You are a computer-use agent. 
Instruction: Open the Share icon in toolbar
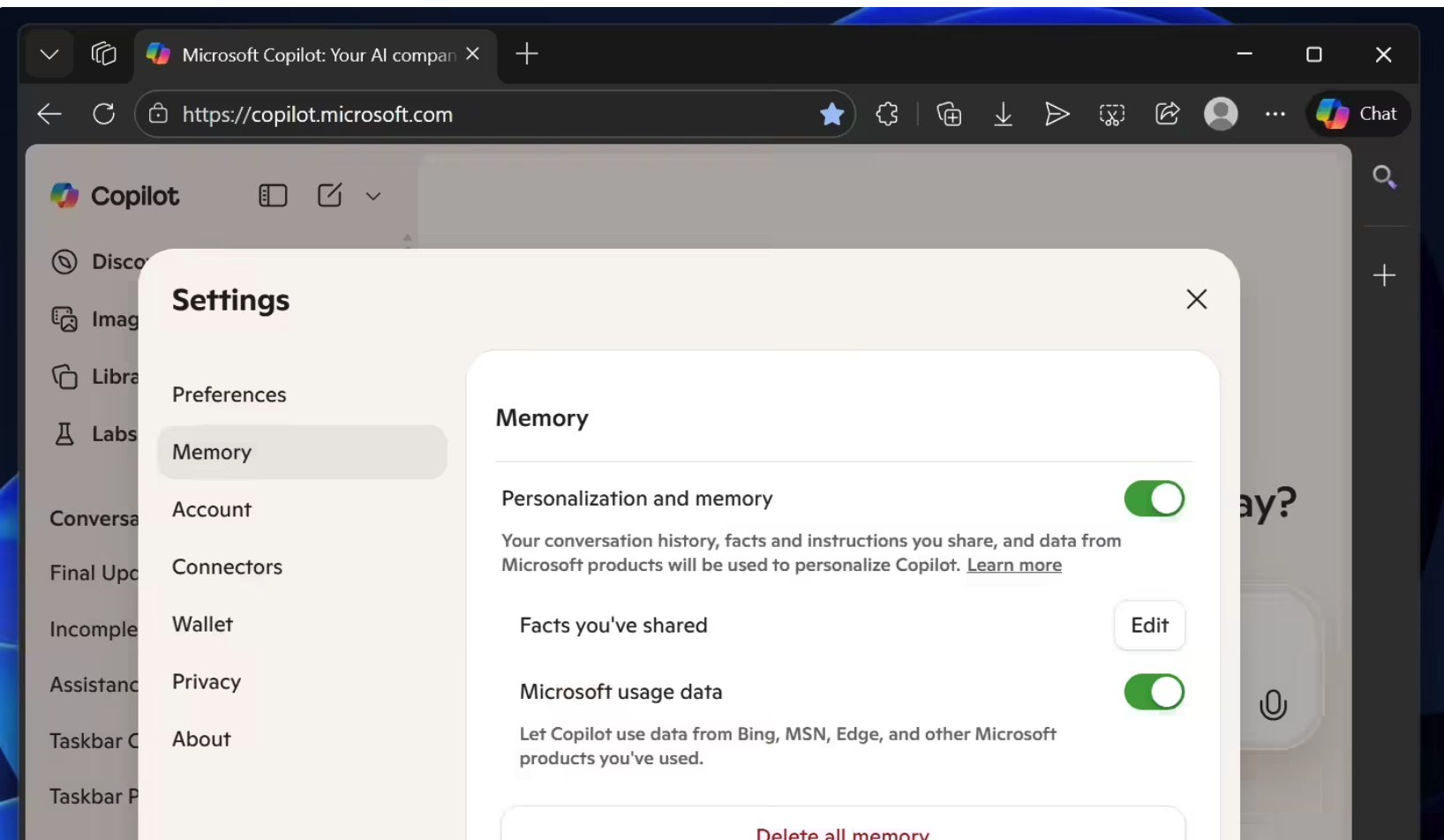1167,114
